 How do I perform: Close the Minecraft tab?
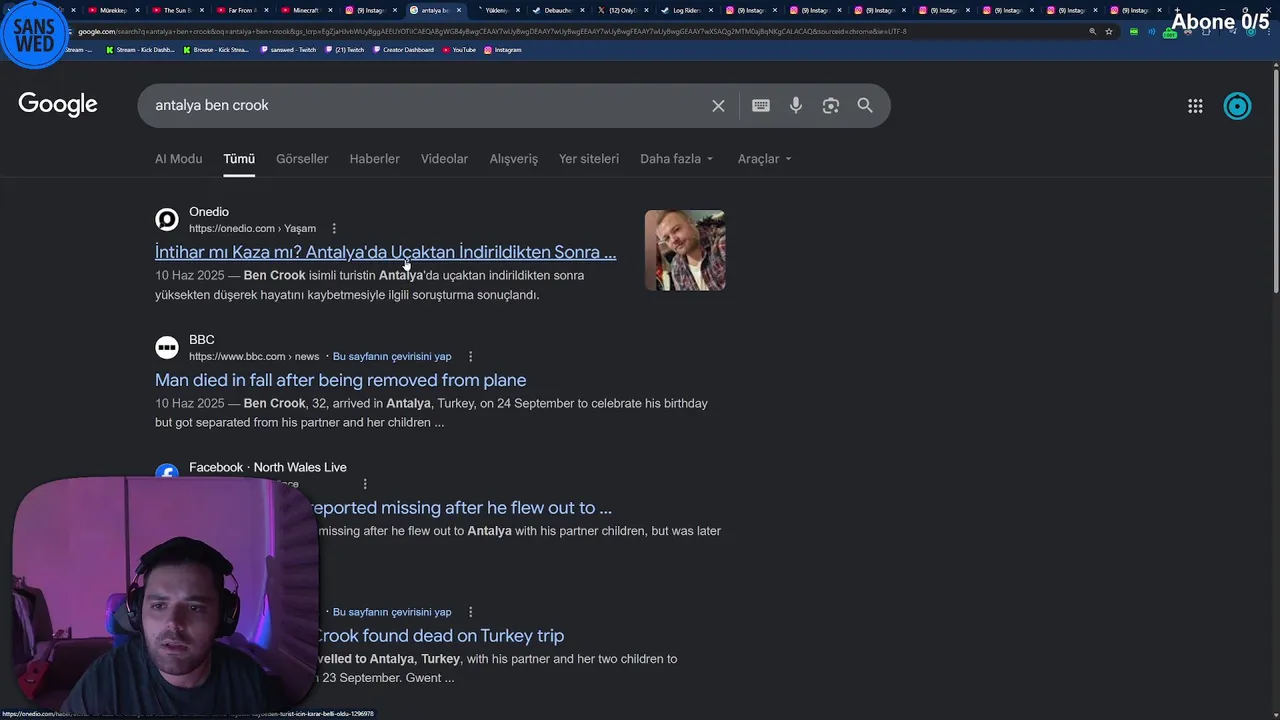point(330,10)
